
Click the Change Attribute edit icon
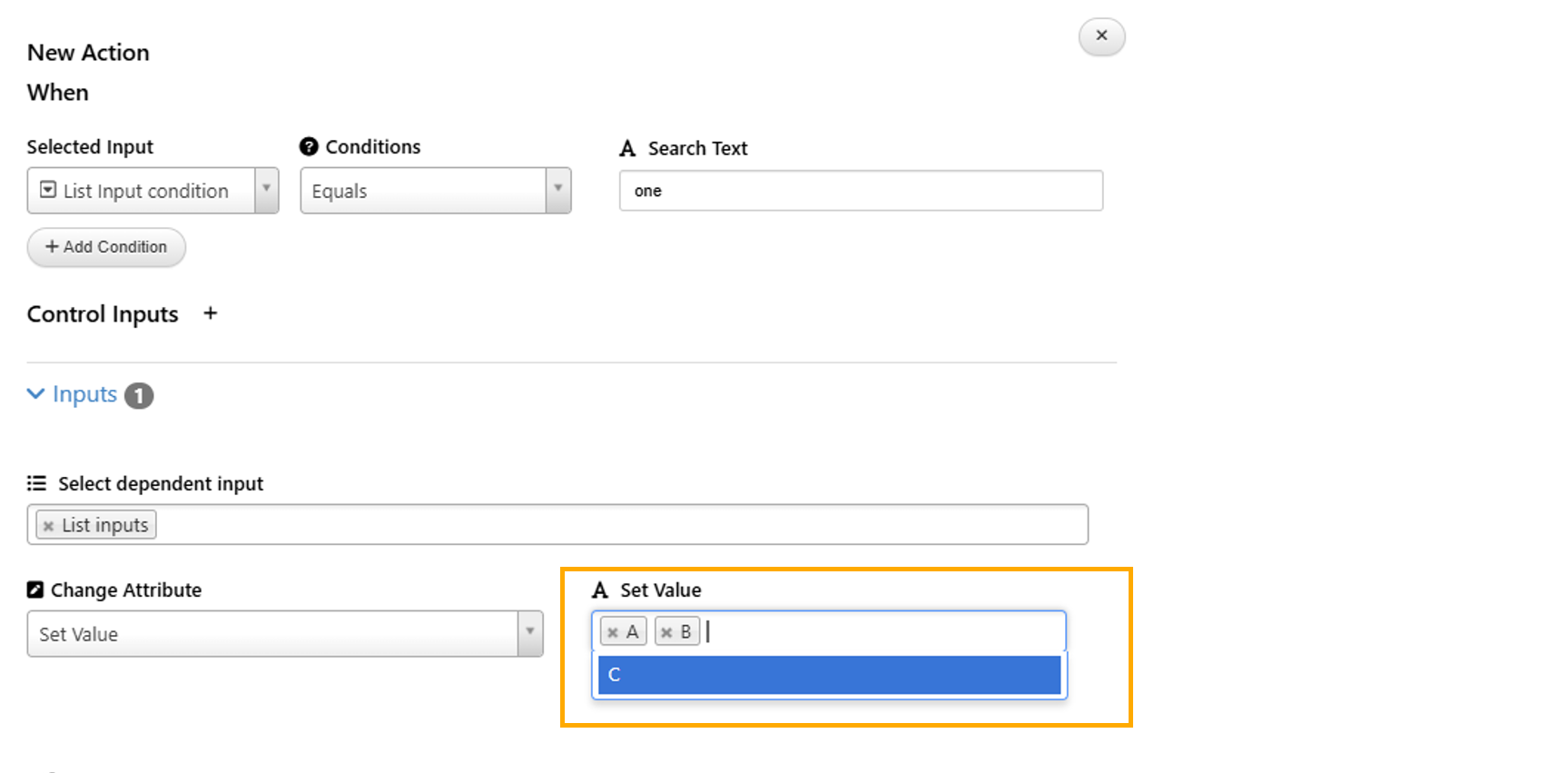tap(35, 590)
